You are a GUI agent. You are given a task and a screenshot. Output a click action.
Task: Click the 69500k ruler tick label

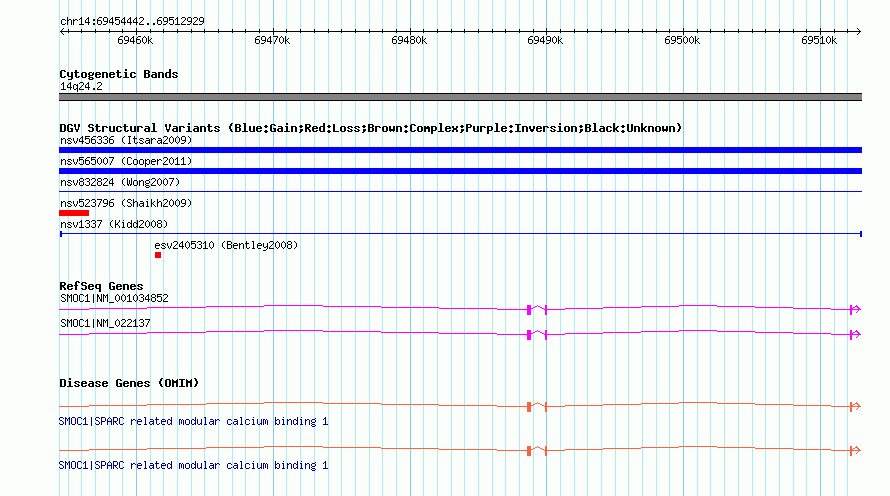pyautogui.click(x=682, y=40)
